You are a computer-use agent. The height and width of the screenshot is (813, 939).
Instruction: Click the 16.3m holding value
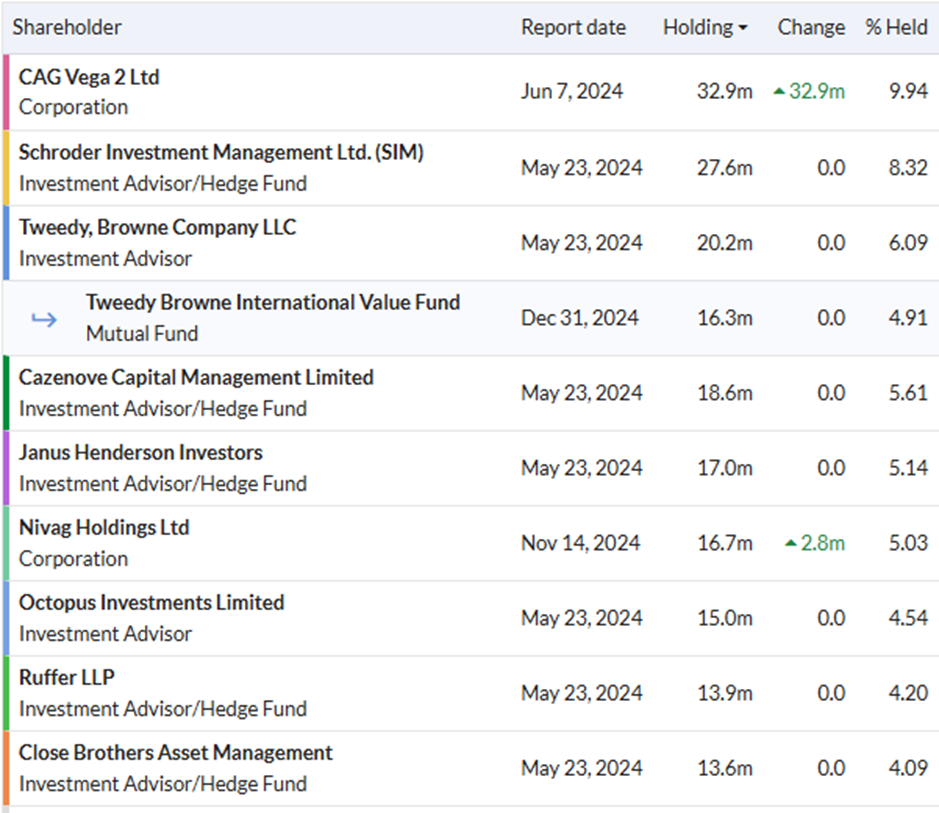coord(725,318)
